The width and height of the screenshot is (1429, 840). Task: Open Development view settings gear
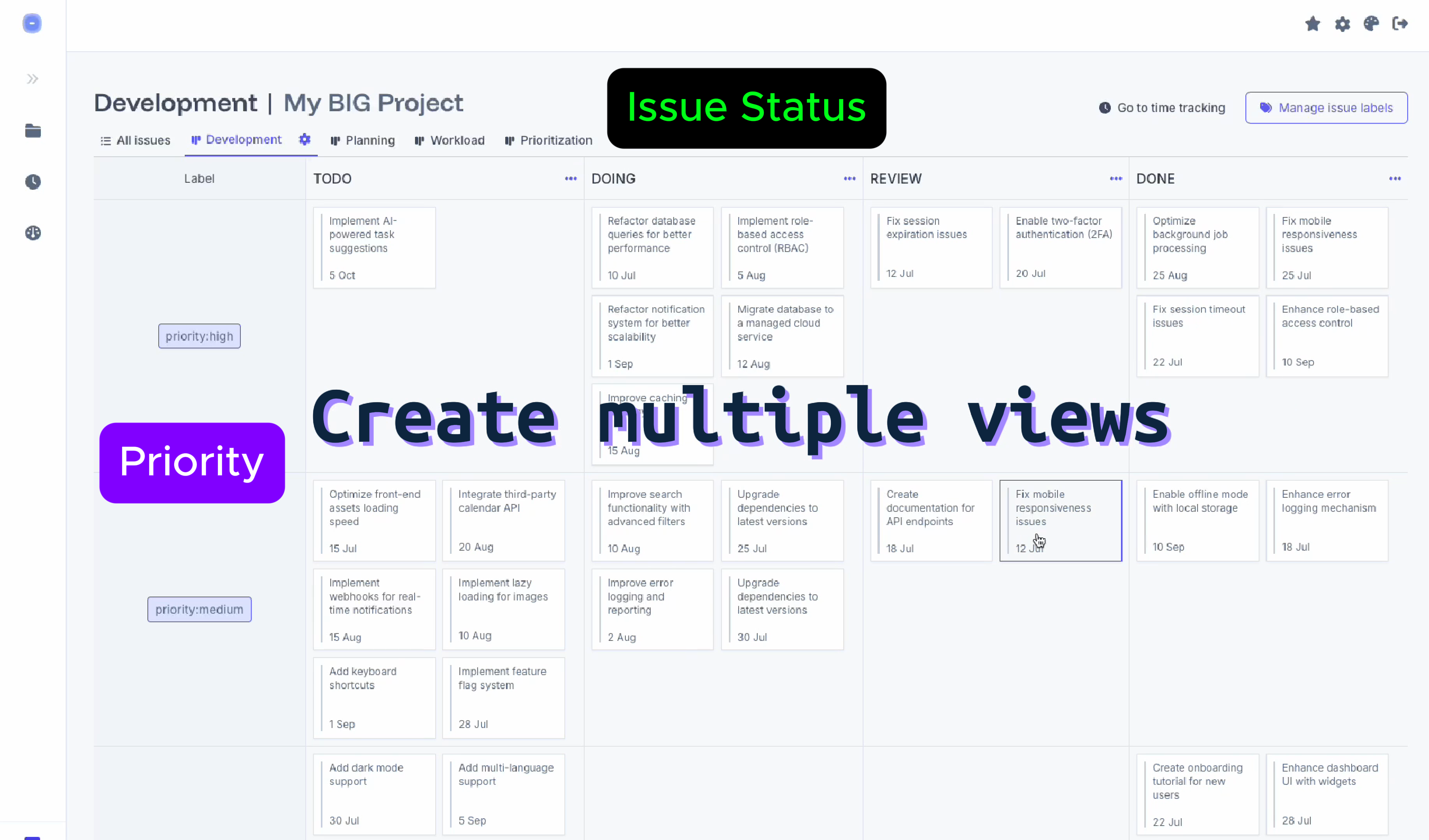(305, 140)
